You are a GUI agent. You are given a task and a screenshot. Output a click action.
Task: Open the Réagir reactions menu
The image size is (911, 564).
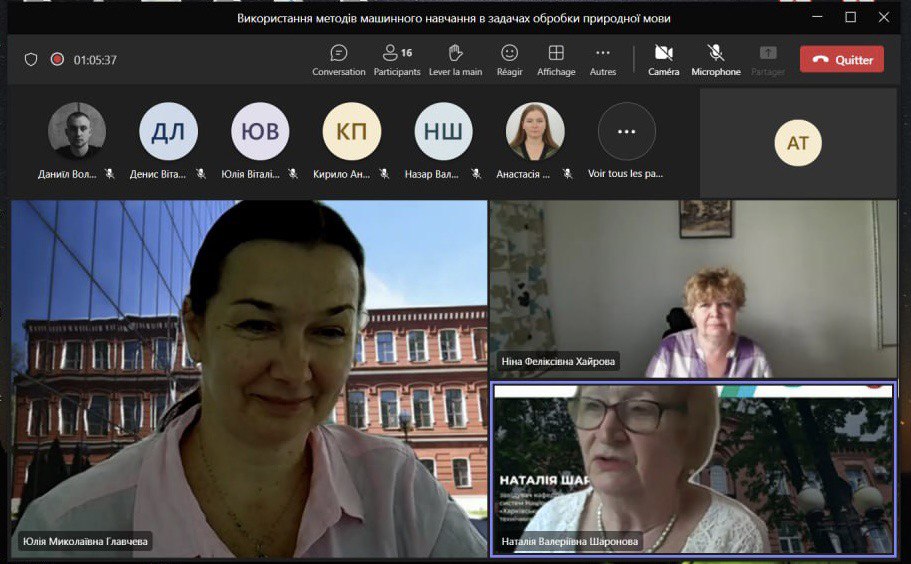tap(510, 59)
